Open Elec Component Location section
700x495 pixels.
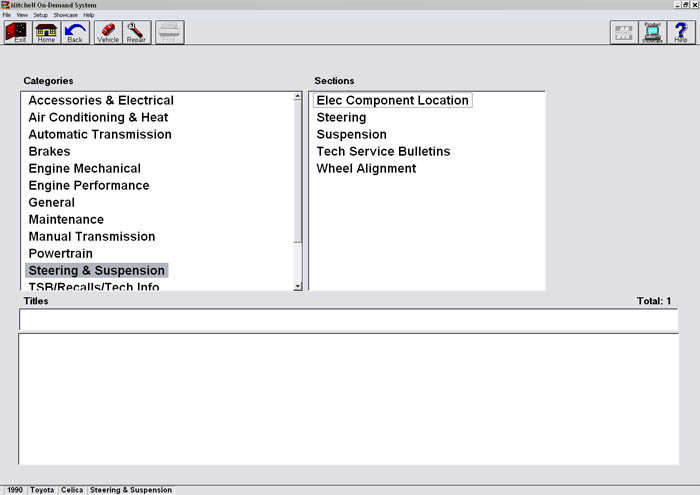tap(392, 100)
